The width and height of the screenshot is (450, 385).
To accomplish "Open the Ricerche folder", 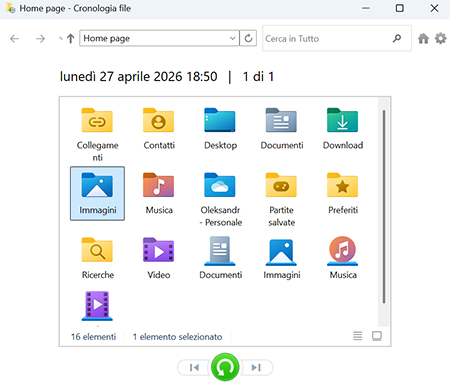I will pyautogui.click(x=97, y=258).
